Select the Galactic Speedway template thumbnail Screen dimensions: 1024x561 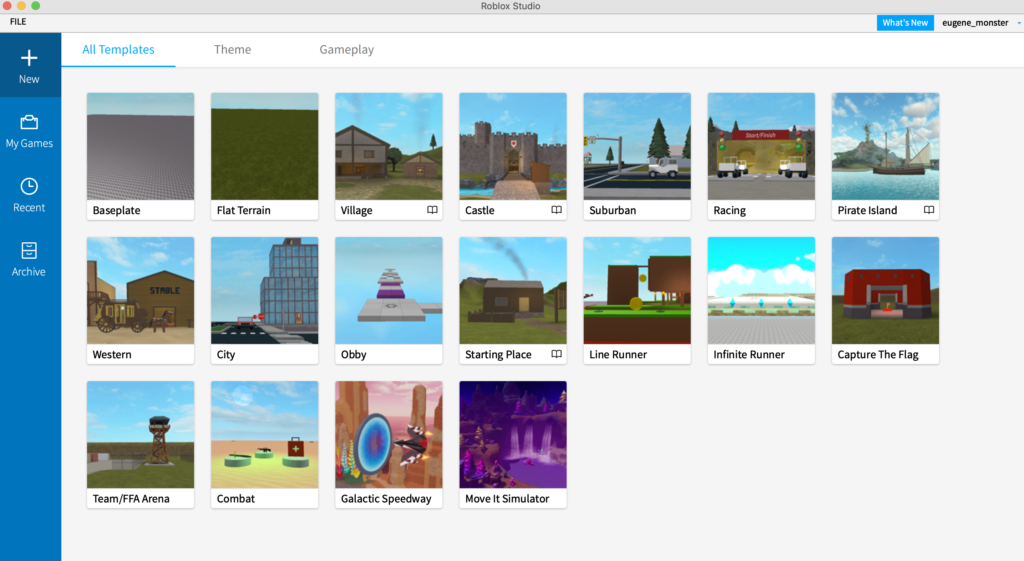(x=389, y=435)
